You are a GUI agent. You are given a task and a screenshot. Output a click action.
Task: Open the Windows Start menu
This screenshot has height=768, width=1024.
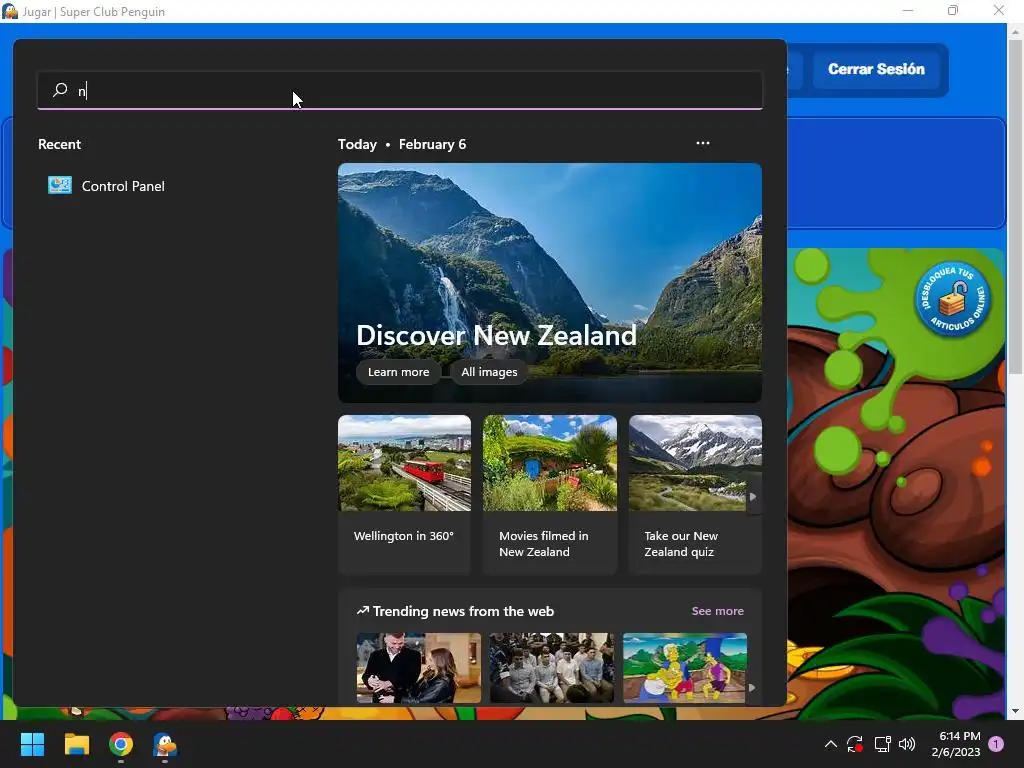click(32, 744)
